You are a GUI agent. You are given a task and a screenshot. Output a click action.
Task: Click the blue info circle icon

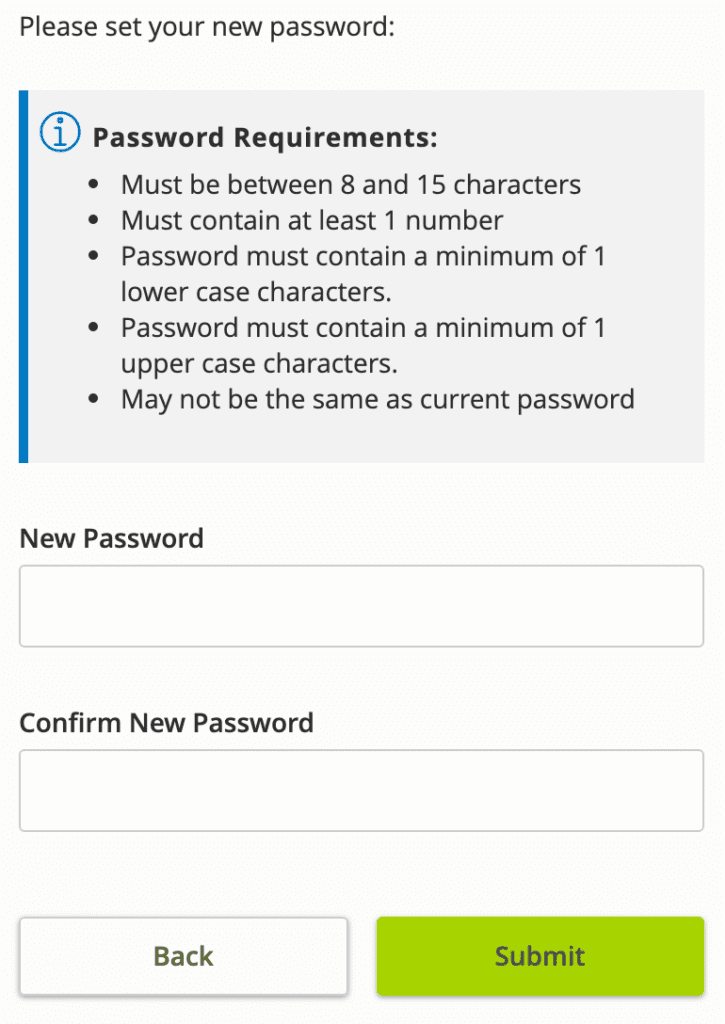pyautogui.click(x=59, y=133)
